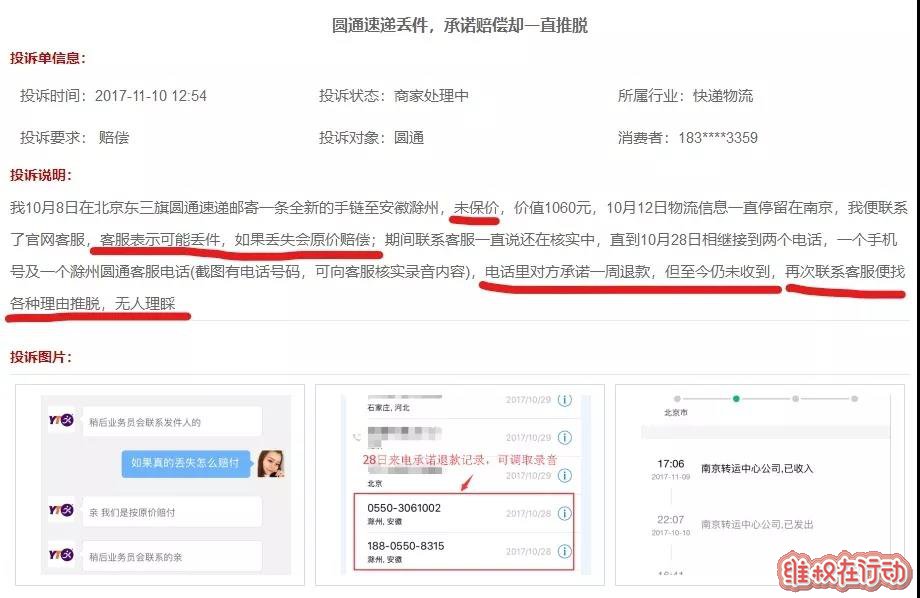Tap the info icon on the 石家庄, 河北 call row

click(x=564, y=400)
